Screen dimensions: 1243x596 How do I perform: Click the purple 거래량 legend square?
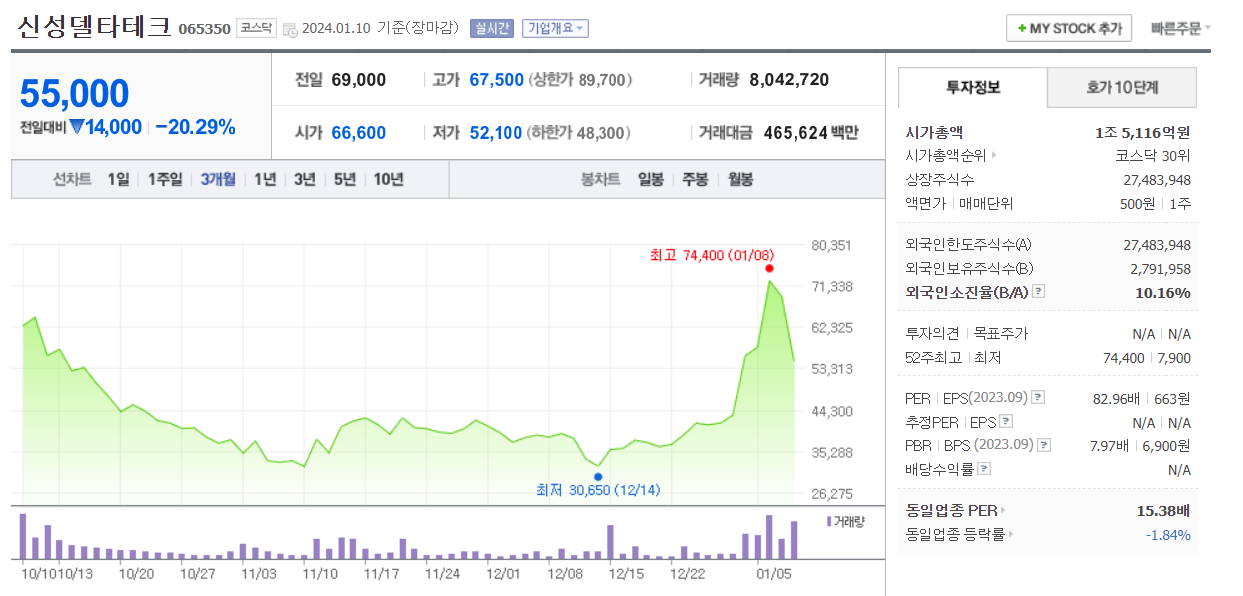(x=829, y=521)
